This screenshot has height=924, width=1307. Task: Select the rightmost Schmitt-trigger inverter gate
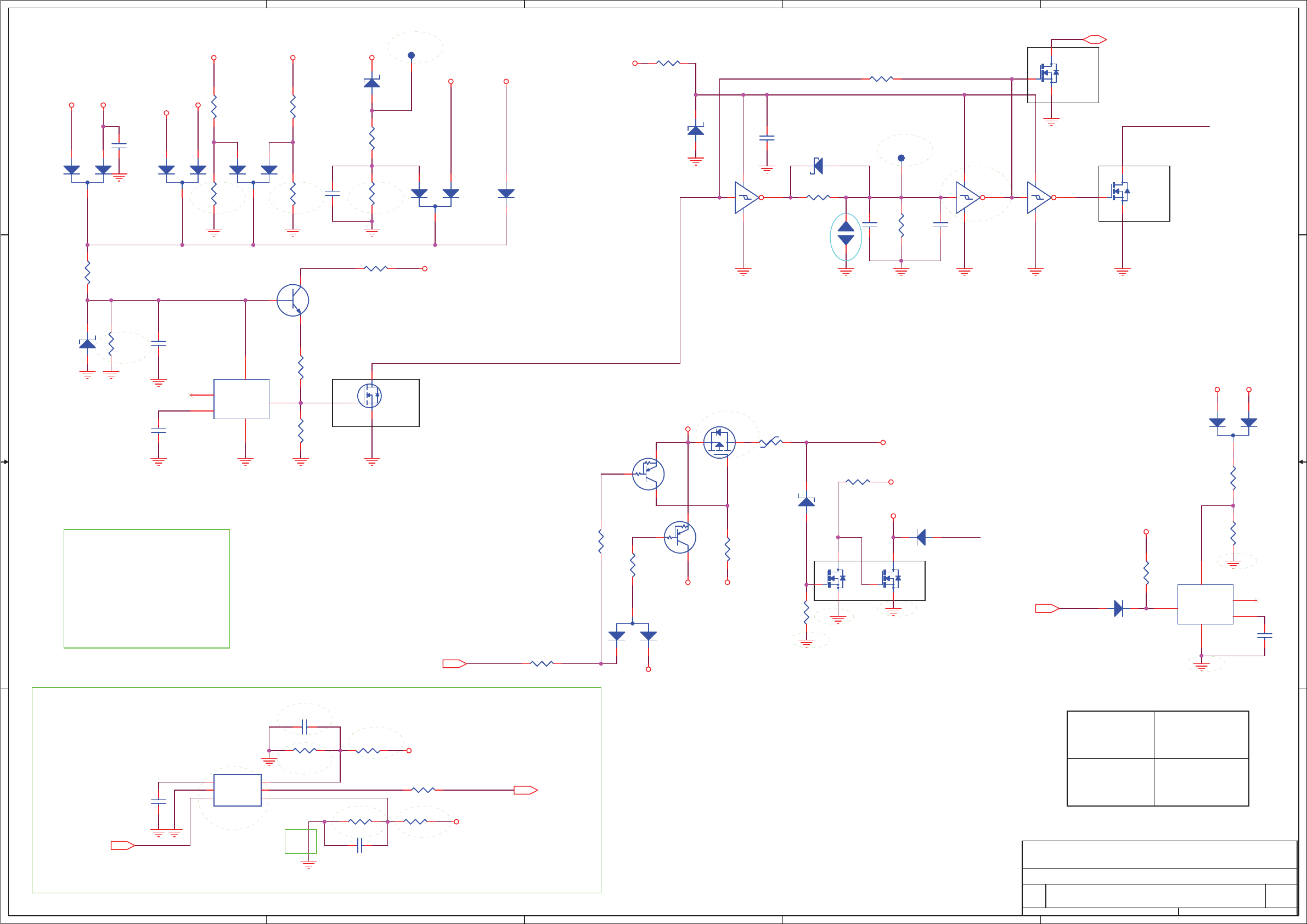1039,198
